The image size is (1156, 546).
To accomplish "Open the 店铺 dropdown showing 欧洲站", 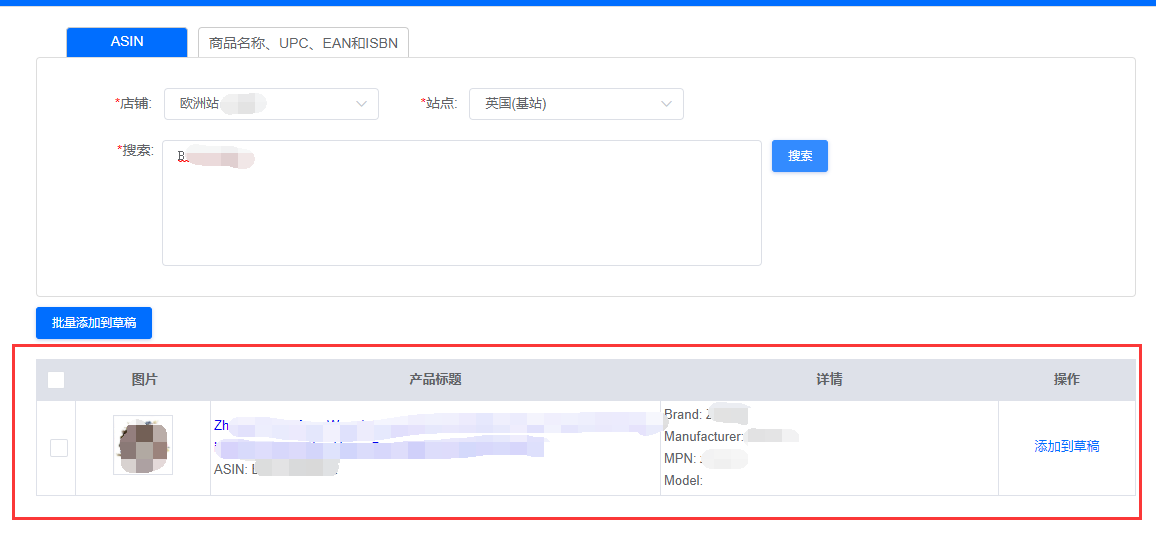I will (270, 104).
